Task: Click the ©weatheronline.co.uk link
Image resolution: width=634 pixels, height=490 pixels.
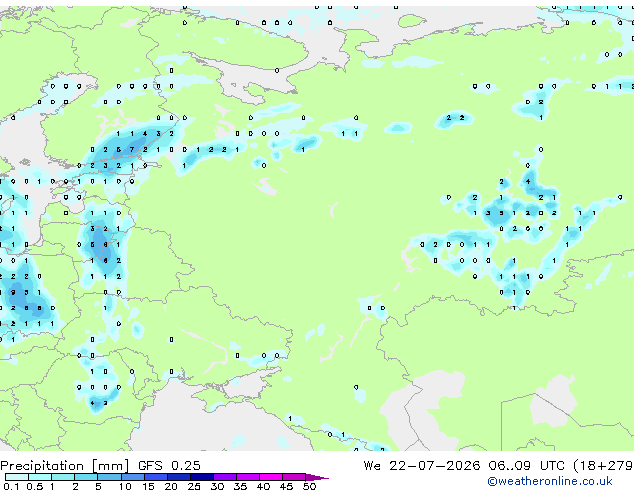Action: (x=549, y=481)
